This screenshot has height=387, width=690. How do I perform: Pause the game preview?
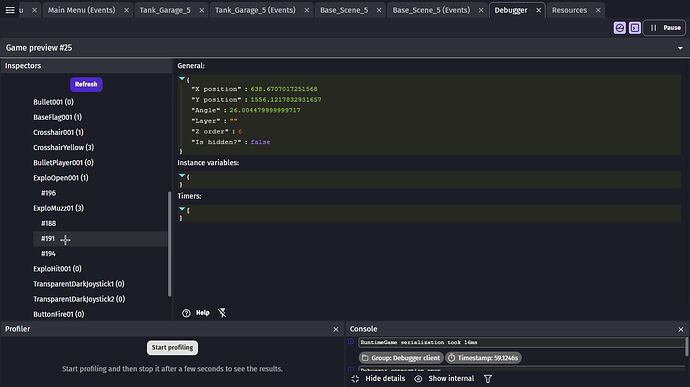pos(665,28)
